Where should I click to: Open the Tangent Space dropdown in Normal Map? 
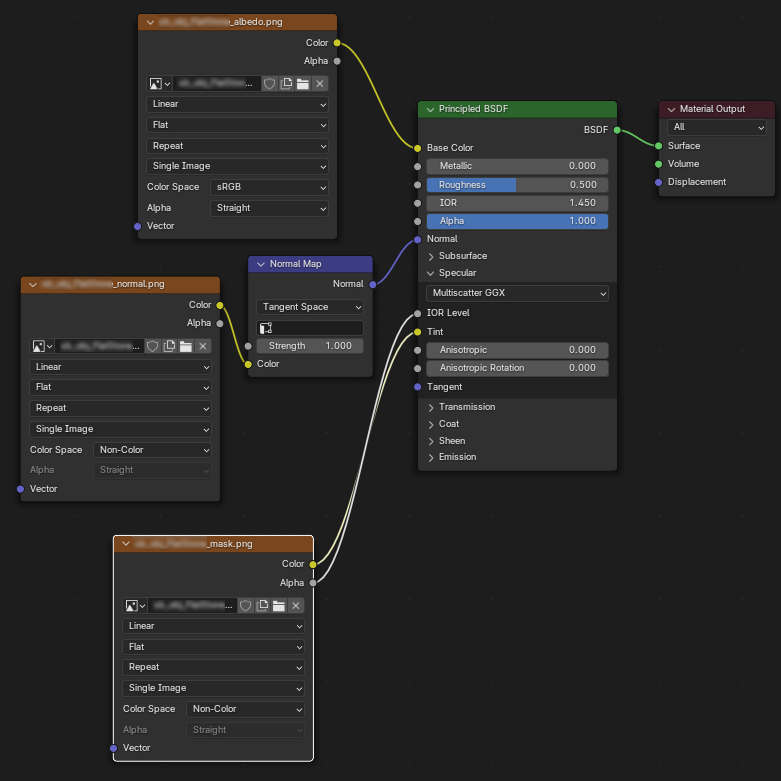tap(310, 307)
